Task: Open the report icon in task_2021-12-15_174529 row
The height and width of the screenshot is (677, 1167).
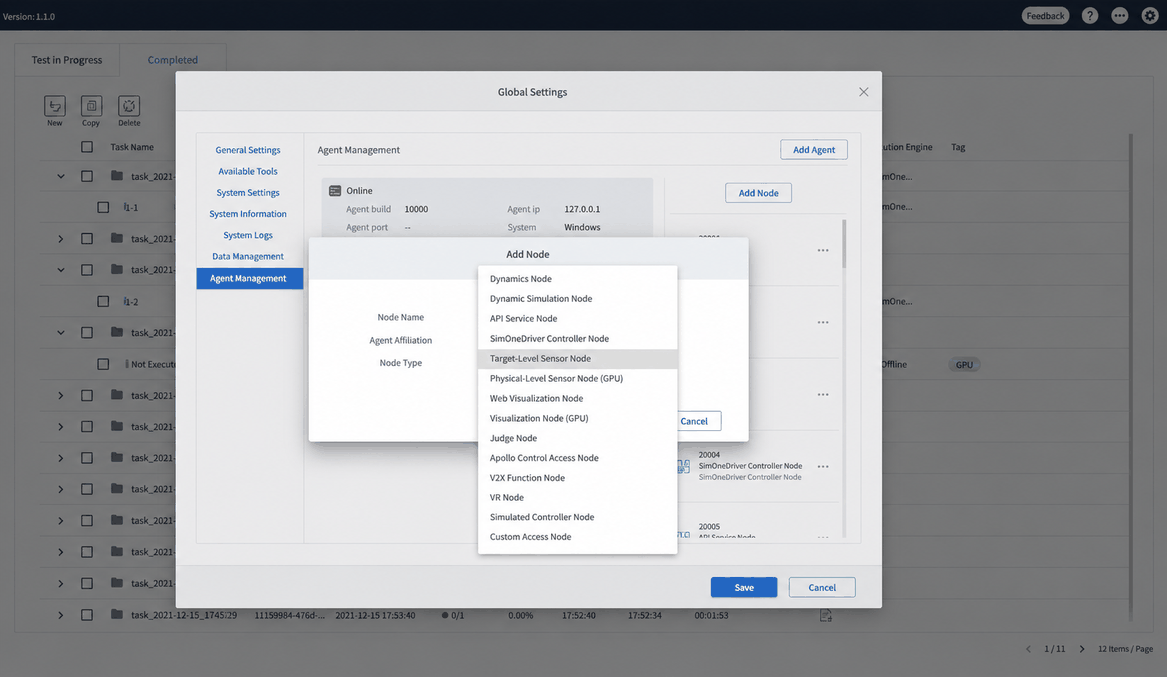Action: [825, 615]
